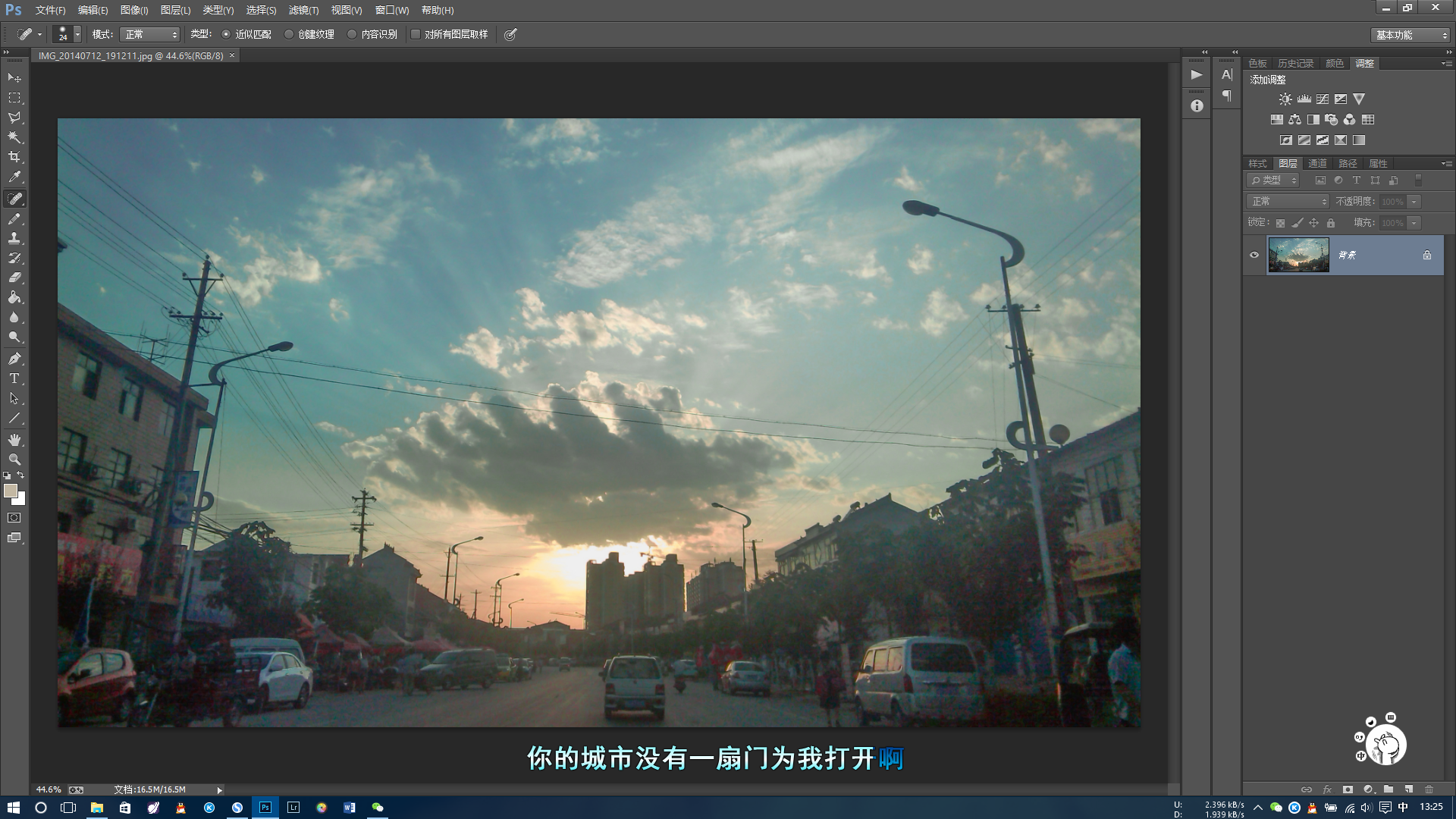Click the delete layer trash icon
1456x819 pixels.
[1430, 789]
